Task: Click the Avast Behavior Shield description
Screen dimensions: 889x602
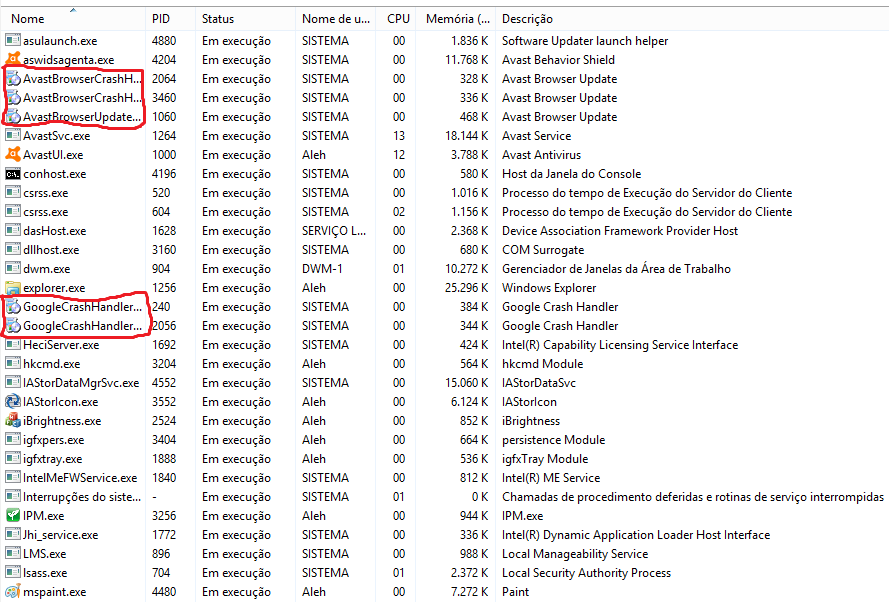Action: 558,60
